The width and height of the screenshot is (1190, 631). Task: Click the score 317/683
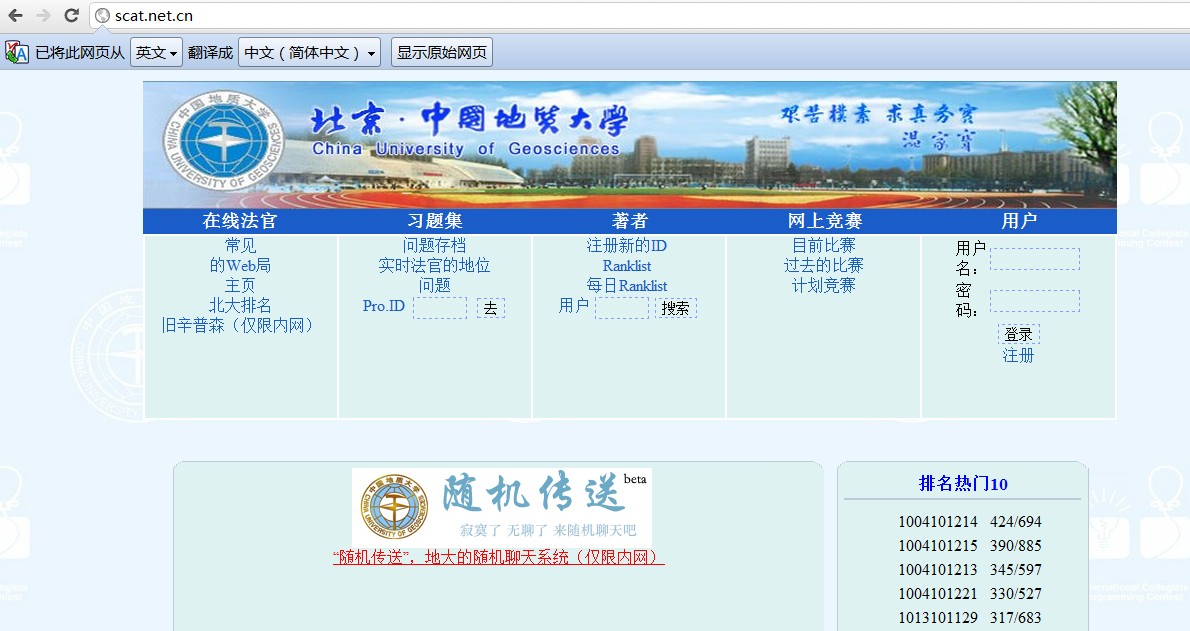(x=1015, y=618)
